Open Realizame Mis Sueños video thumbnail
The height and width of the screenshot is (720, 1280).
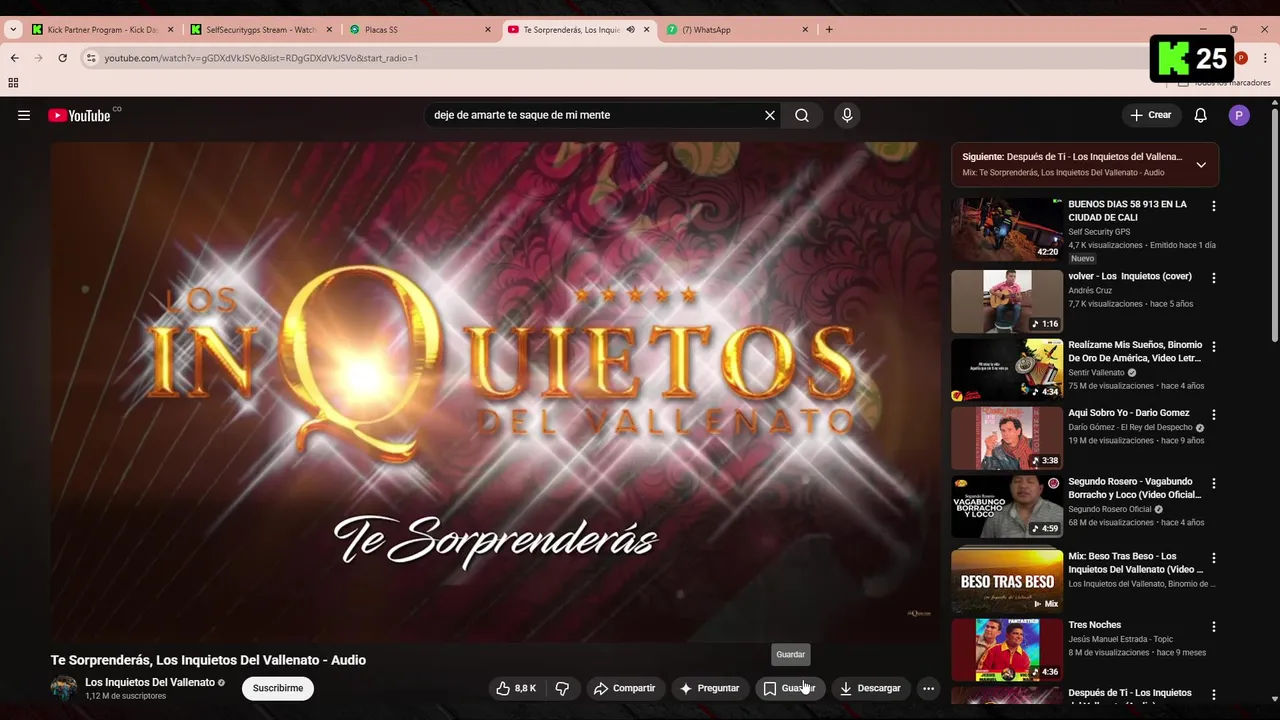(1007, 370)
